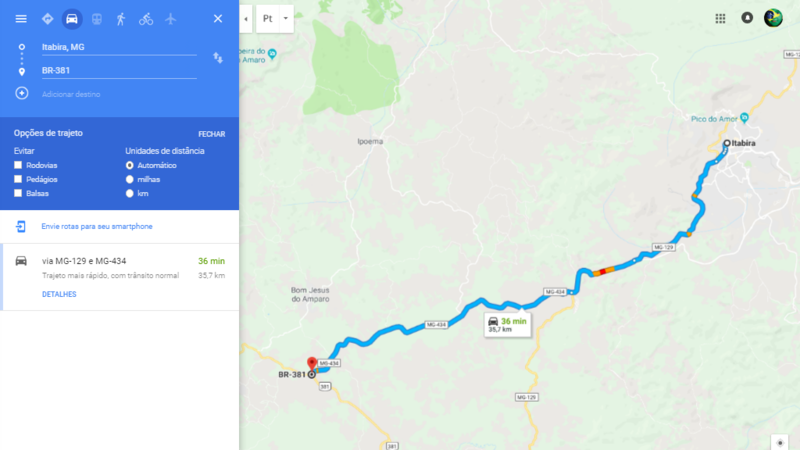Open the Google apps grid
This screenshot has height=450, width=800.
[720, 18]
